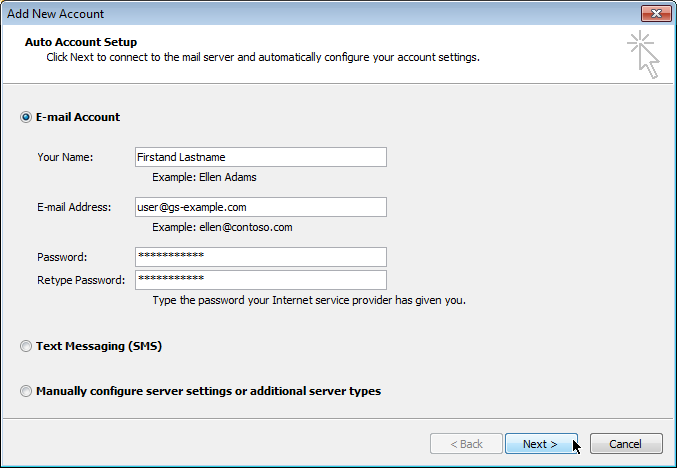Screen dimensions: 677x468
Task: Click the "Example: Ellen Adams" hint text
Action: click(x=204, y=177)
